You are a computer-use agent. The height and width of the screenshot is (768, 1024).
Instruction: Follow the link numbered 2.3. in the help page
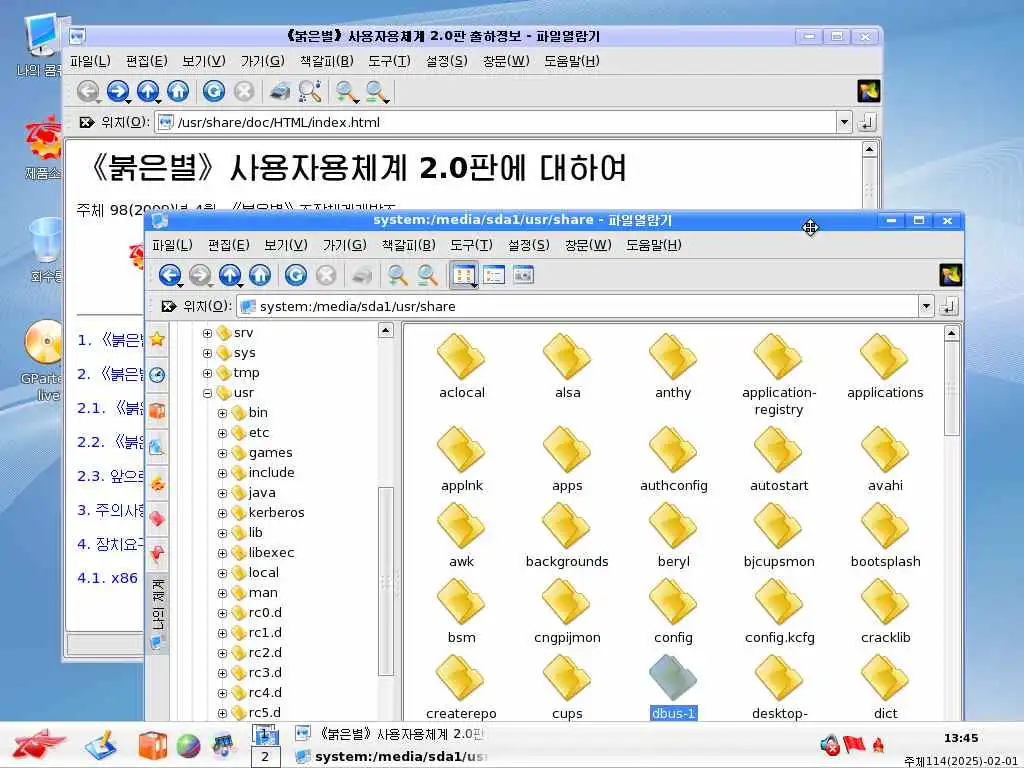point(110,476)
